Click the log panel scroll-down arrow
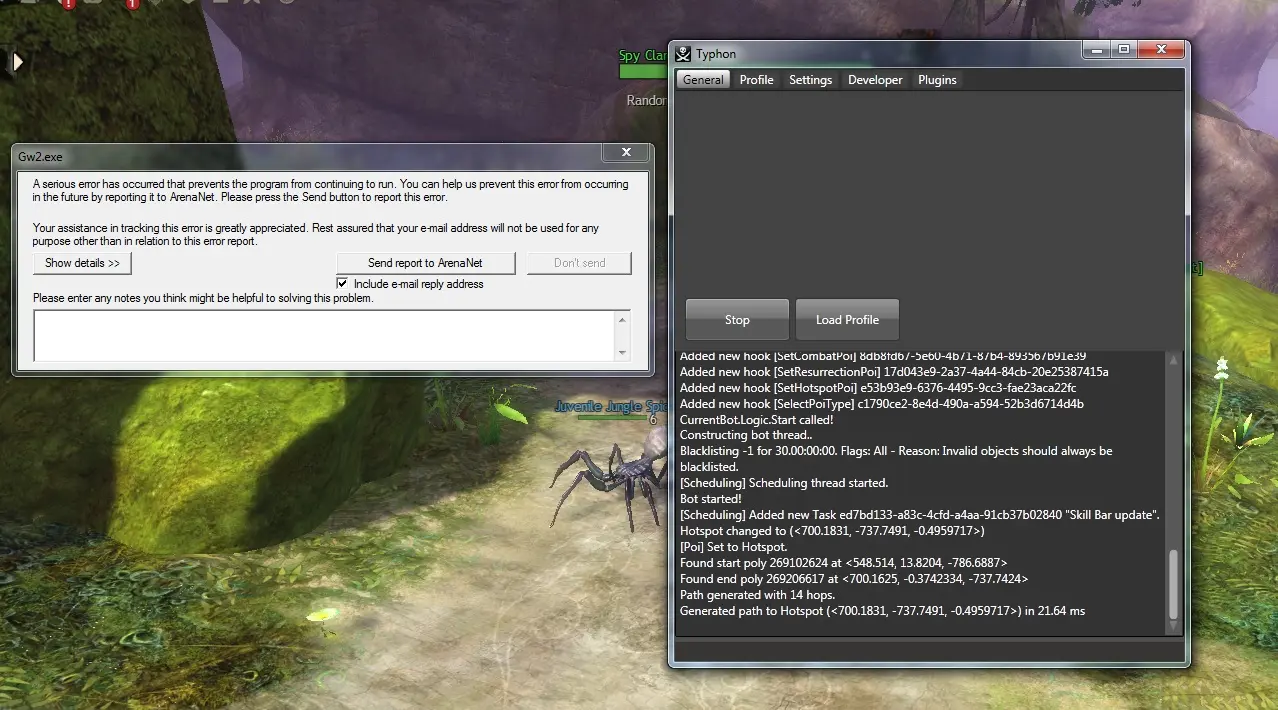 pyautogui.click(x=1175, y=627)
